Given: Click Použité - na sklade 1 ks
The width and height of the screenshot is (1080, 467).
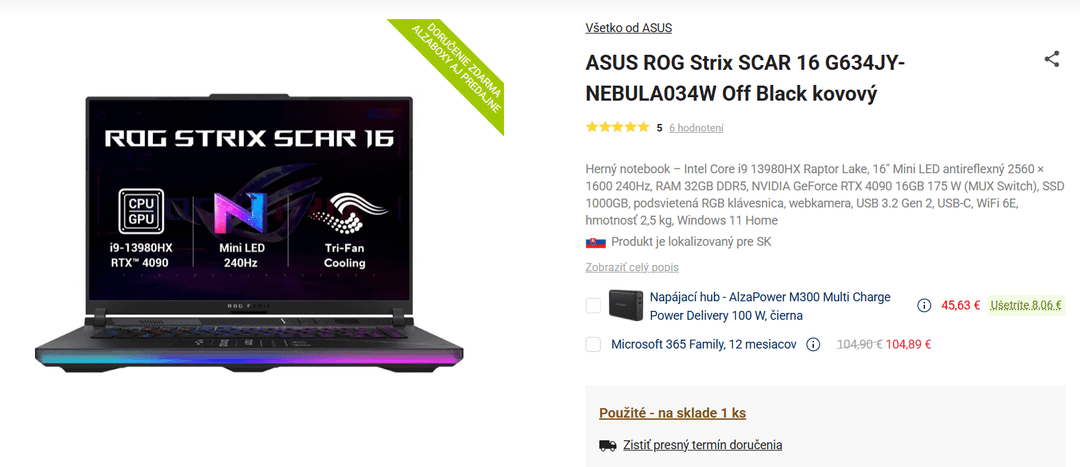Looking at the screenshot, I should [672, 413].
